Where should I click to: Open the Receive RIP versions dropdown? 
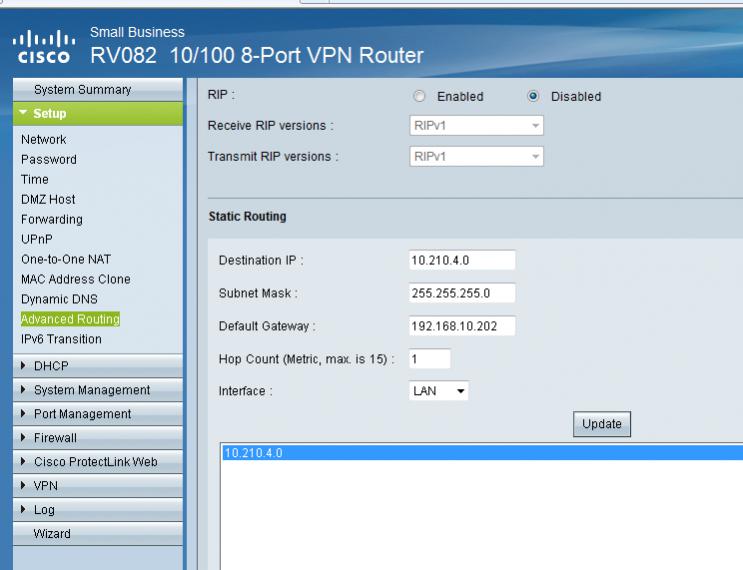[476, 126]
